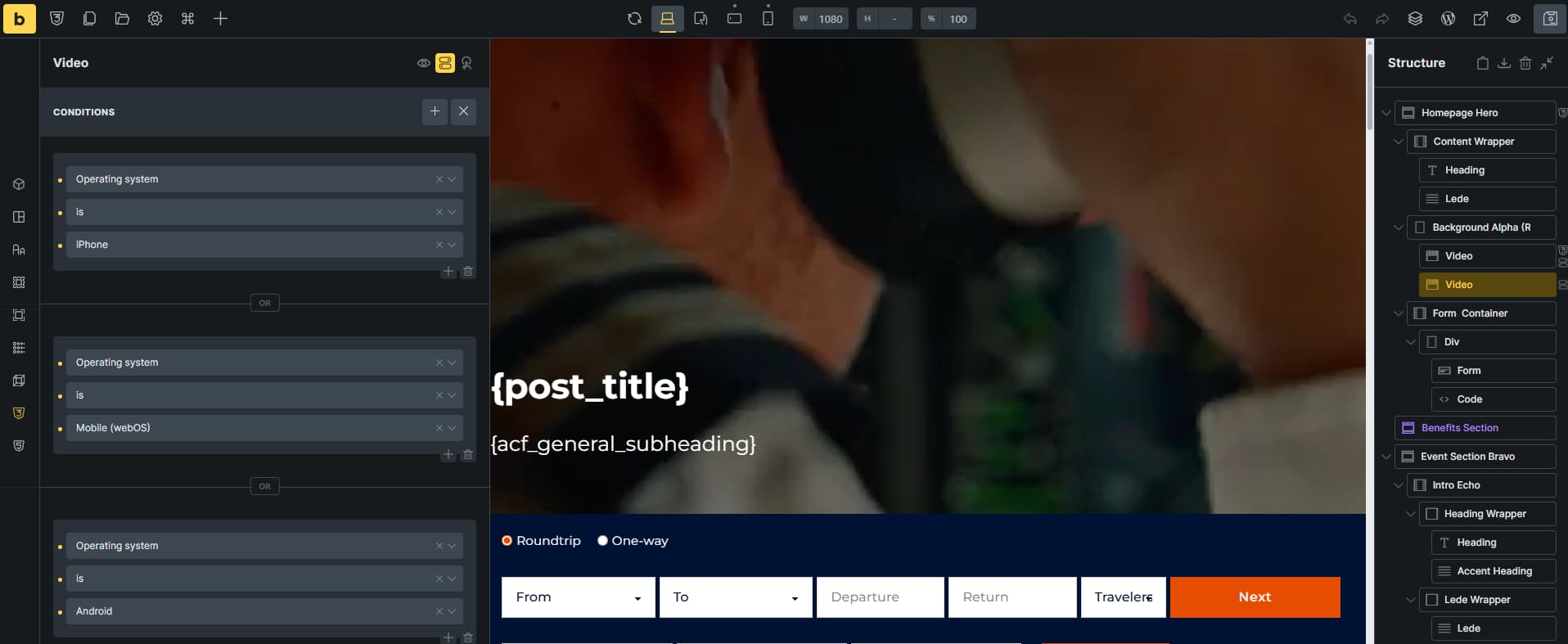Open the folder icon in top toolbar
The image size is (1568, 644).
click(x=122, y=19)
